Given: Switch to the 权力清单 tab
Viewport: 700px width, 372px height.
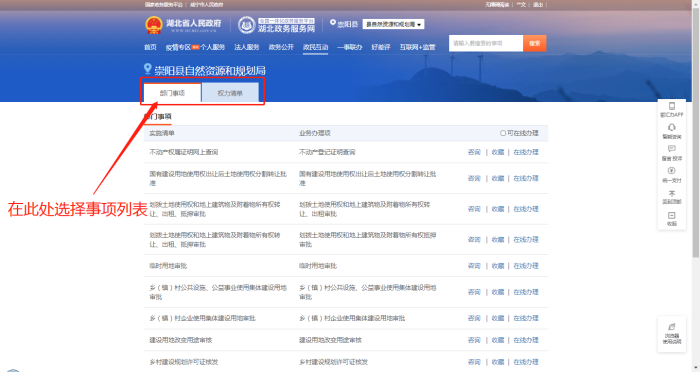Looking at the screenshot, I should point(230,93).
